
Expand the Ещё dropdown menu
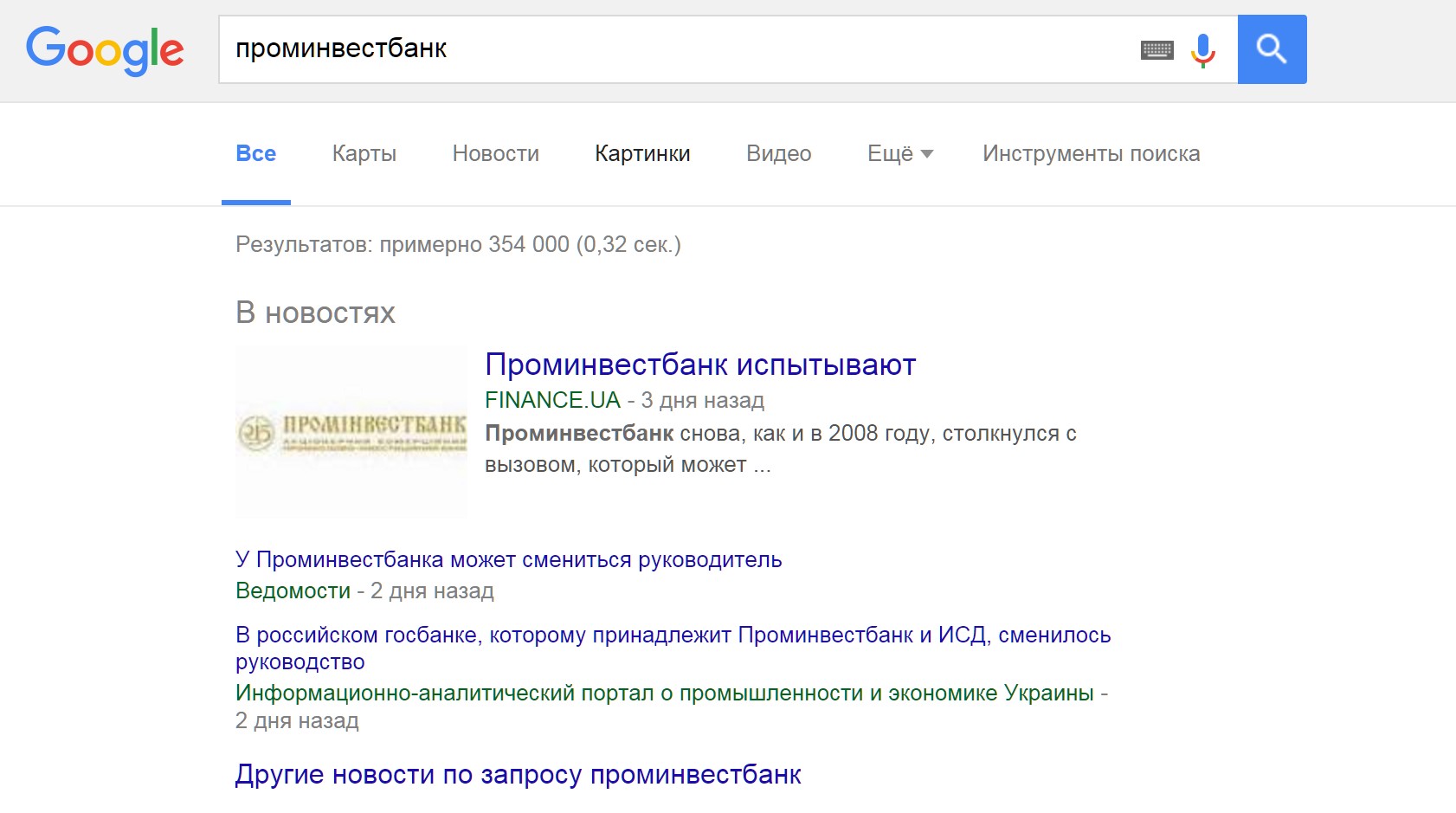[x=900, y=153]
